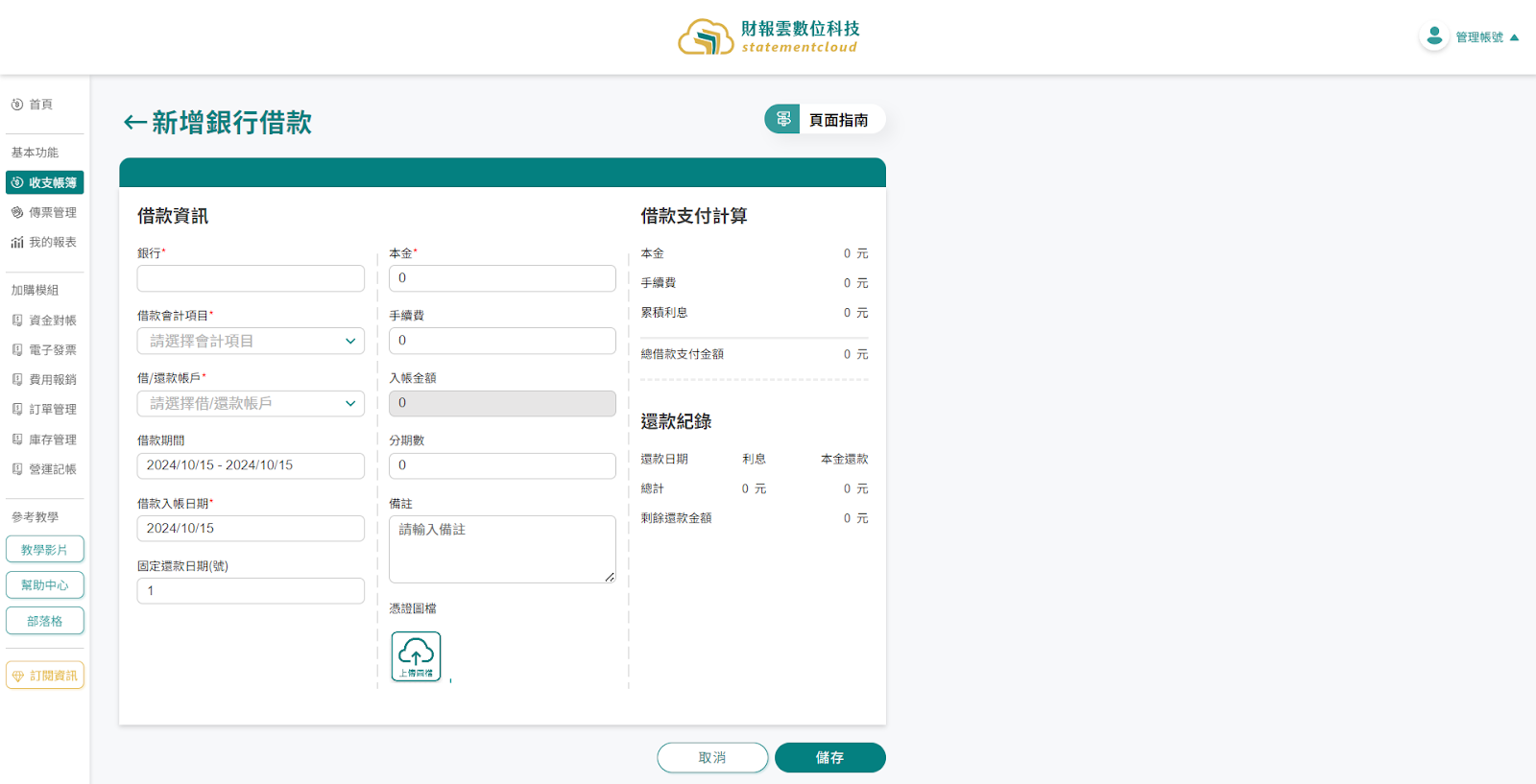The height and width of the screenshot is (784, 1536).
Task: Click the 教學影片 button
Action: click(45, 550)
